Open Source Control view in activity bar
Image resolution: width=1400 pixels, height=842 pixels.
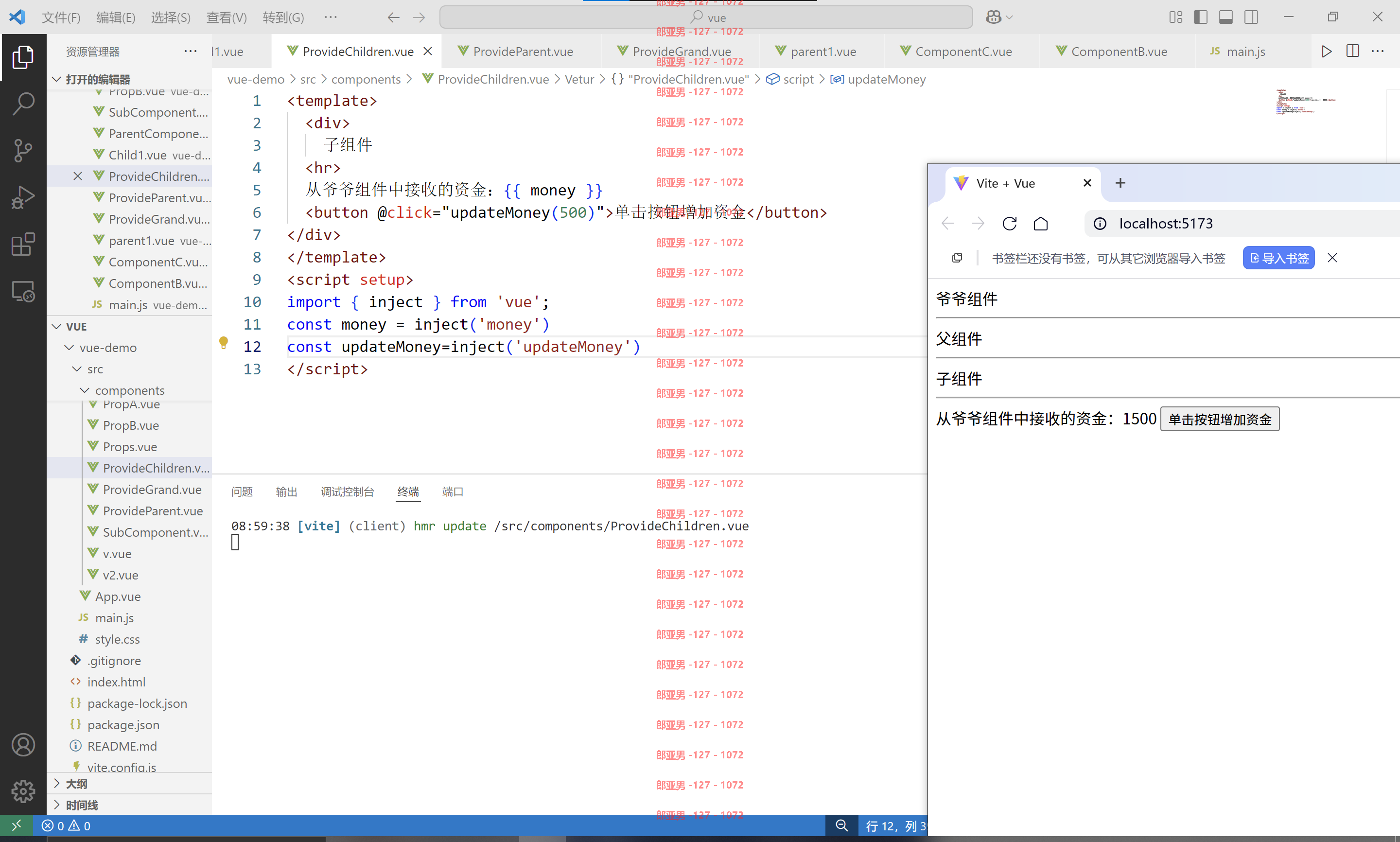click(x=23, y=150)
